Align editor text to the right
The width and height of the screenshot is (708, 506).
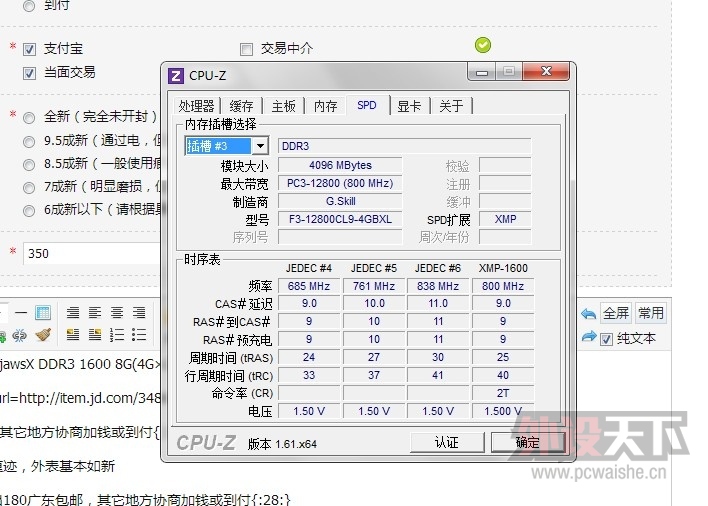pyautogui.click(x=139, y=312)
